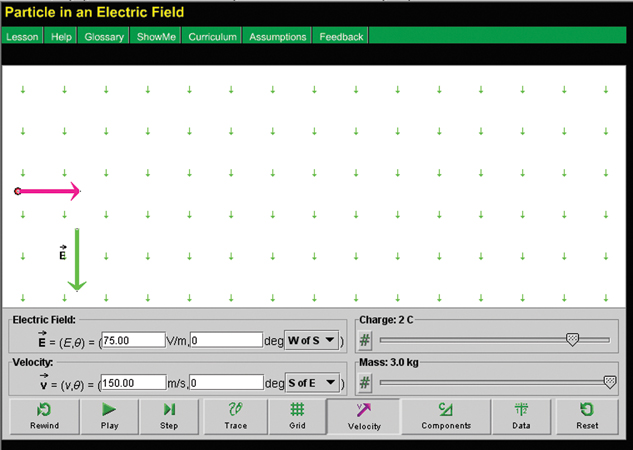Open the W of S direction dropdown
Screen dimensions: 633x450
click(x=311, y=340)
